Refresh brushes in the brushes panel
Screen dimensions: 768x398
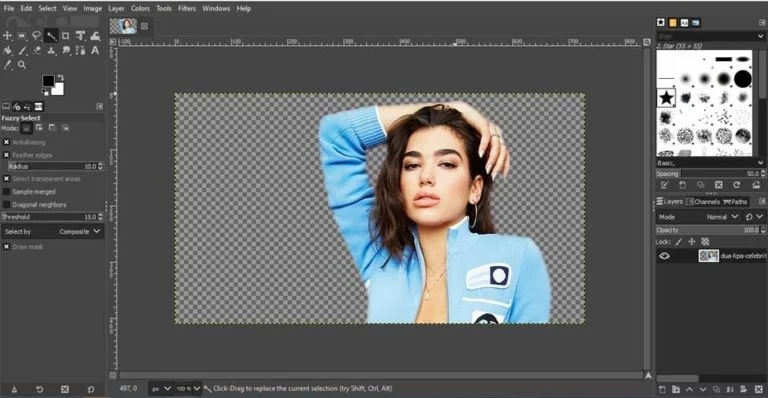click(737, 185)
